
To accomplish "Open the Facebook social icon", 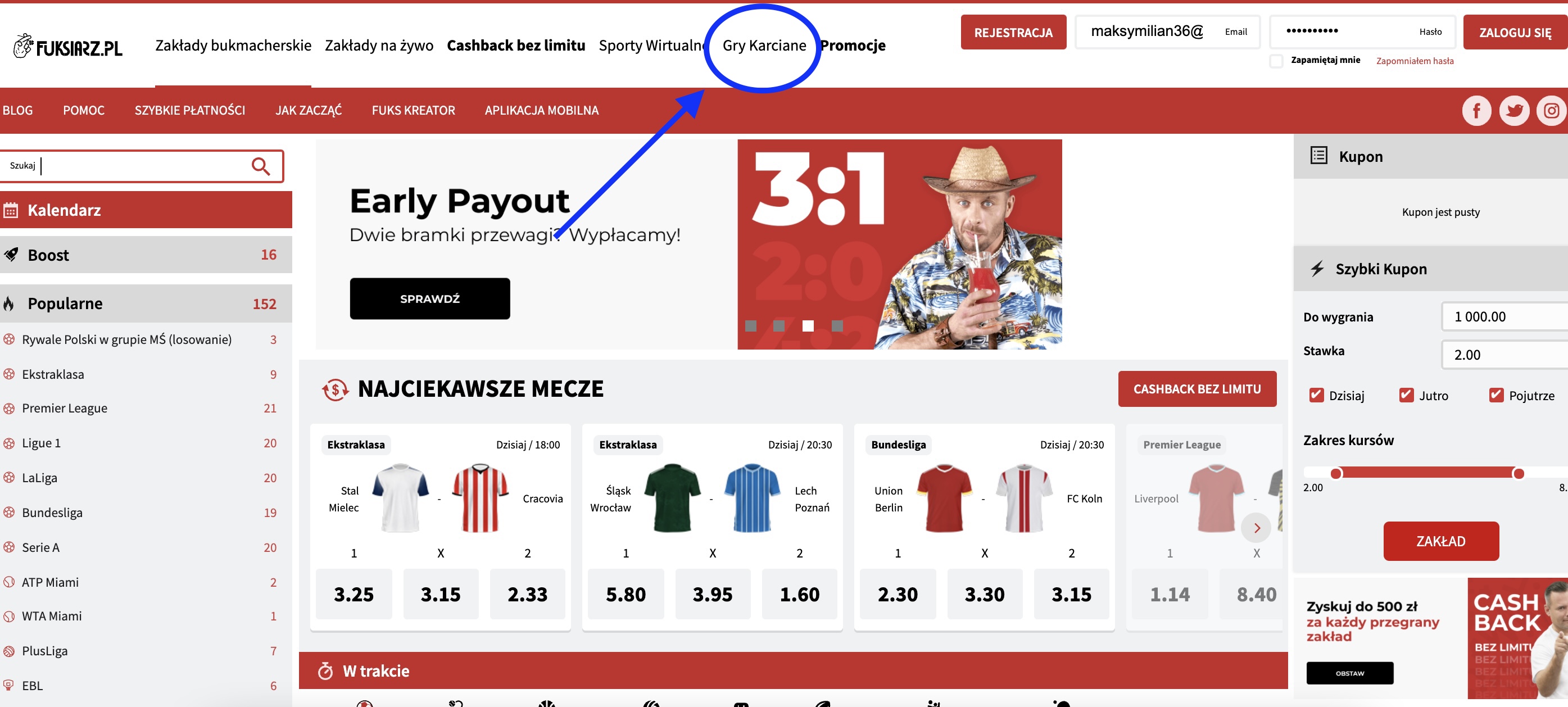I will coord(1477,111).
